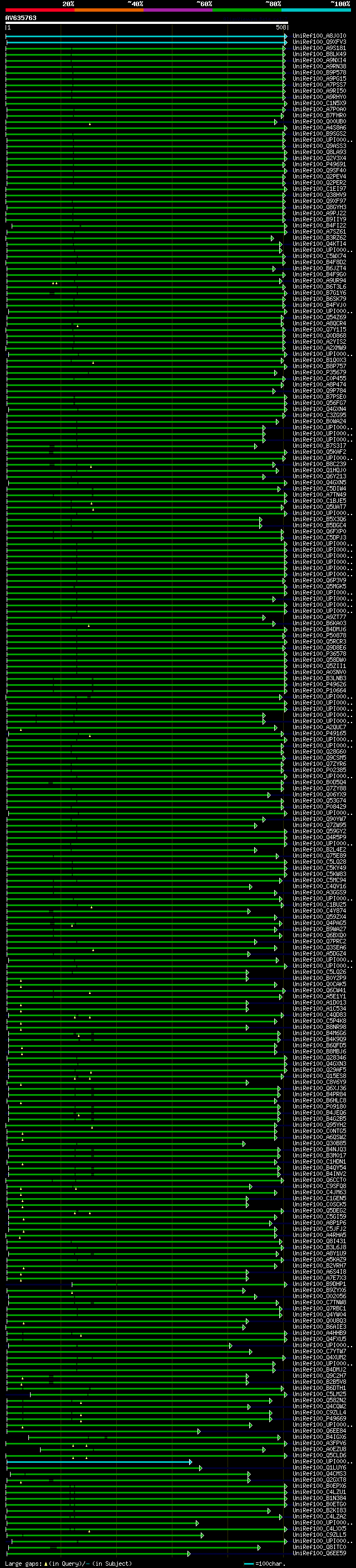356x1568 pixels.
Task: Select hit label UniRef100_B5X3Q6
Action: 319,519
